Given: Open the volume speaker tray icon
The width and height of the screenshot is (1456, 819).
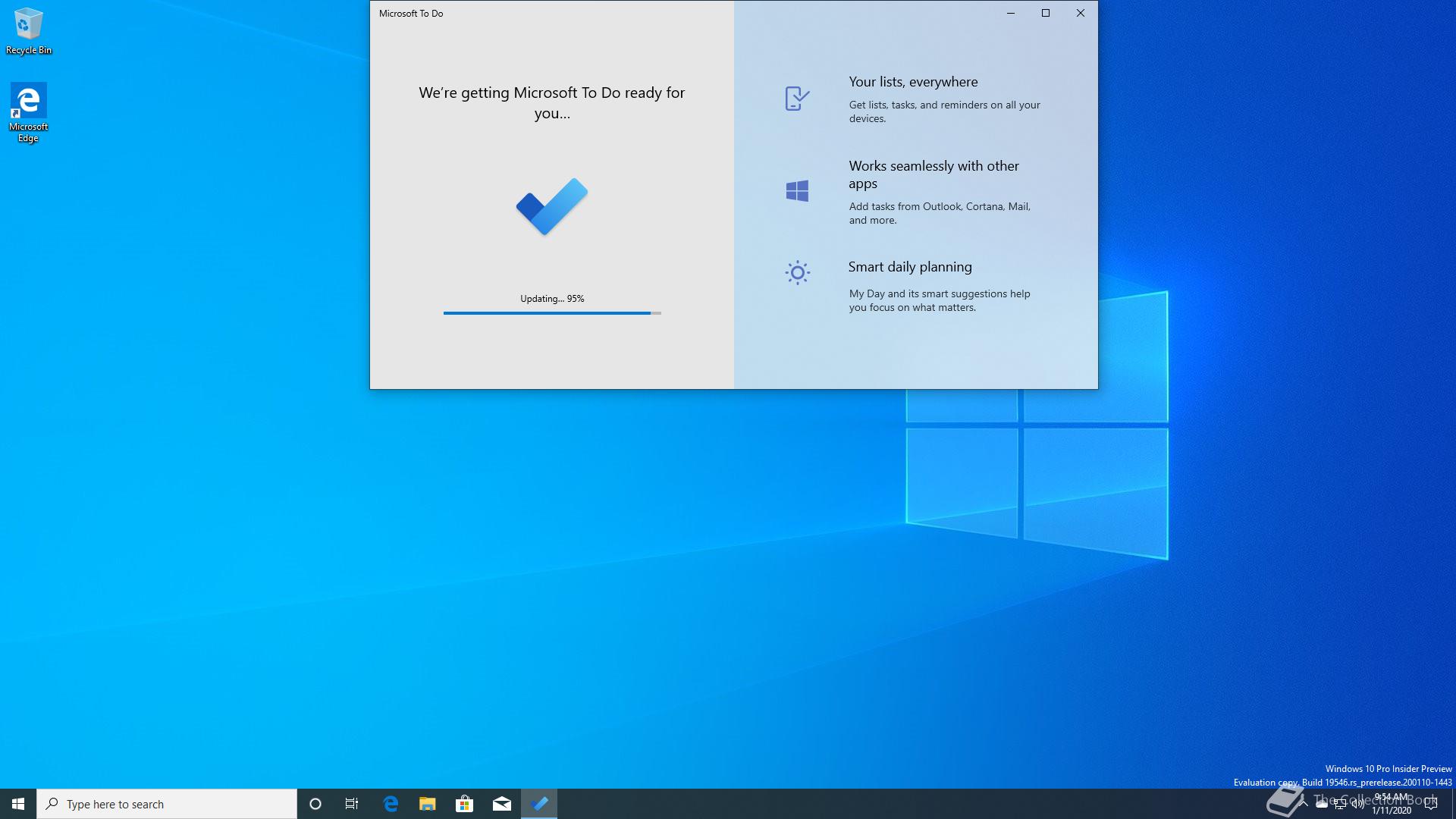Looking at the screenshot, I should pos(1358,805).
